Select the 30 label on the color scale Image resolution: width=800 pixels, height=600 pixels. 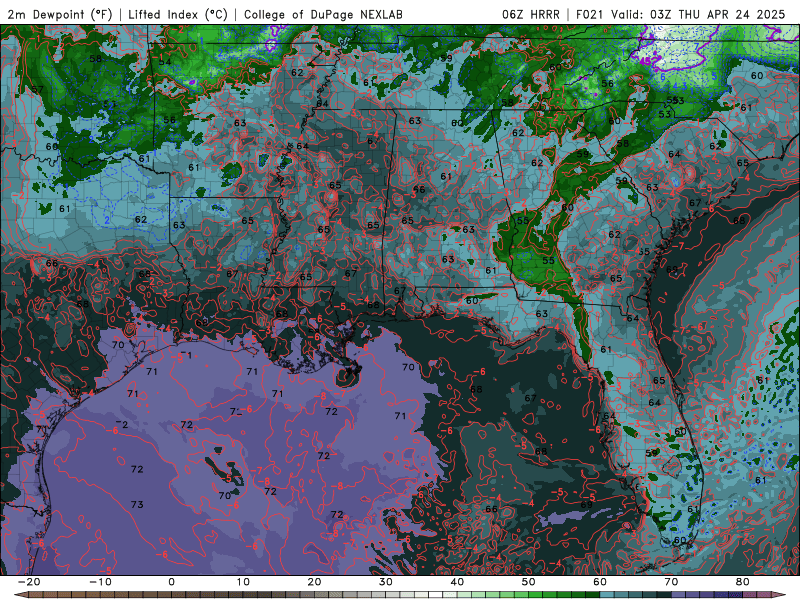386,582
